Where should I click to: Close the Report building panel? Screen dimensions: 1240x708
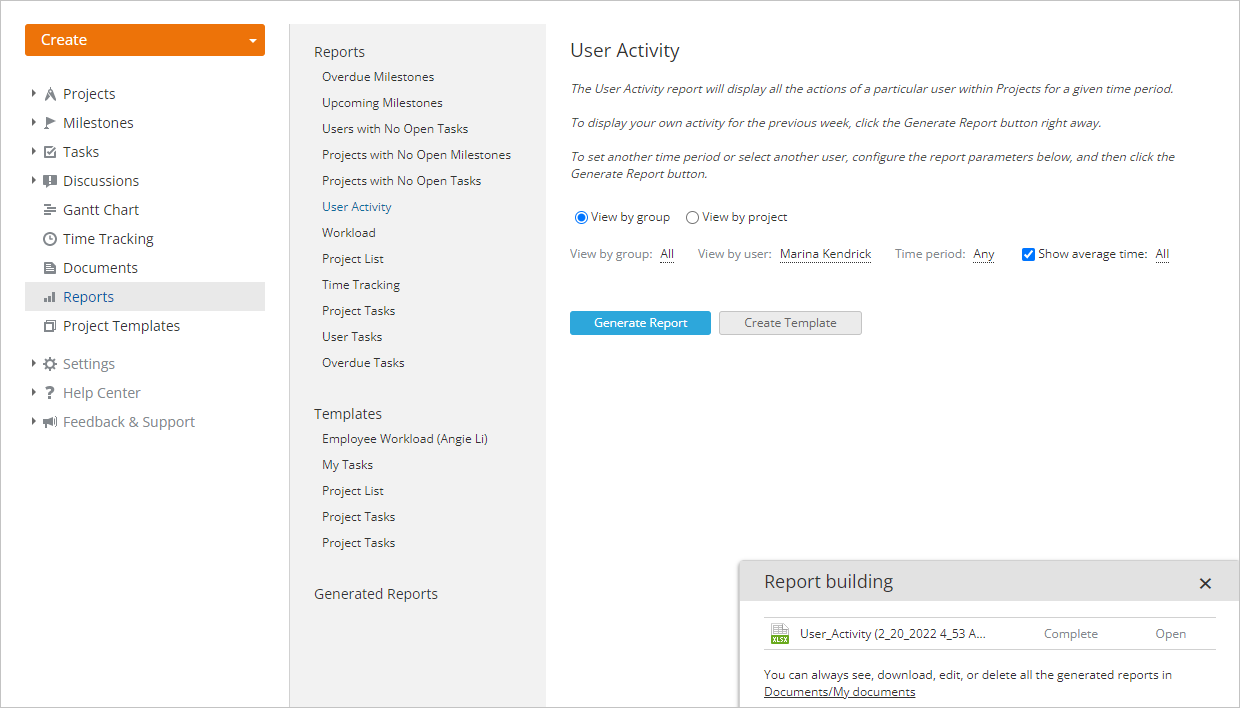[1205, 583]
